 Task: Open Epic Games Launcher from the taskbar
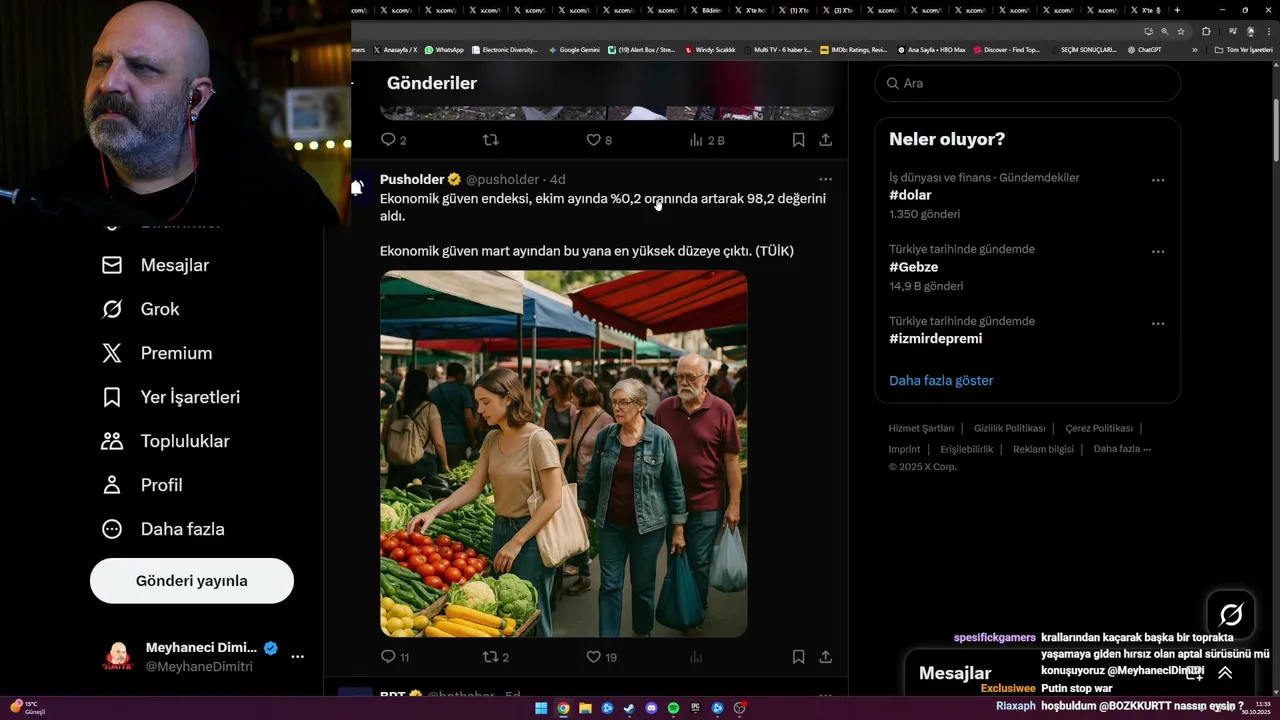tap(695, 708)
